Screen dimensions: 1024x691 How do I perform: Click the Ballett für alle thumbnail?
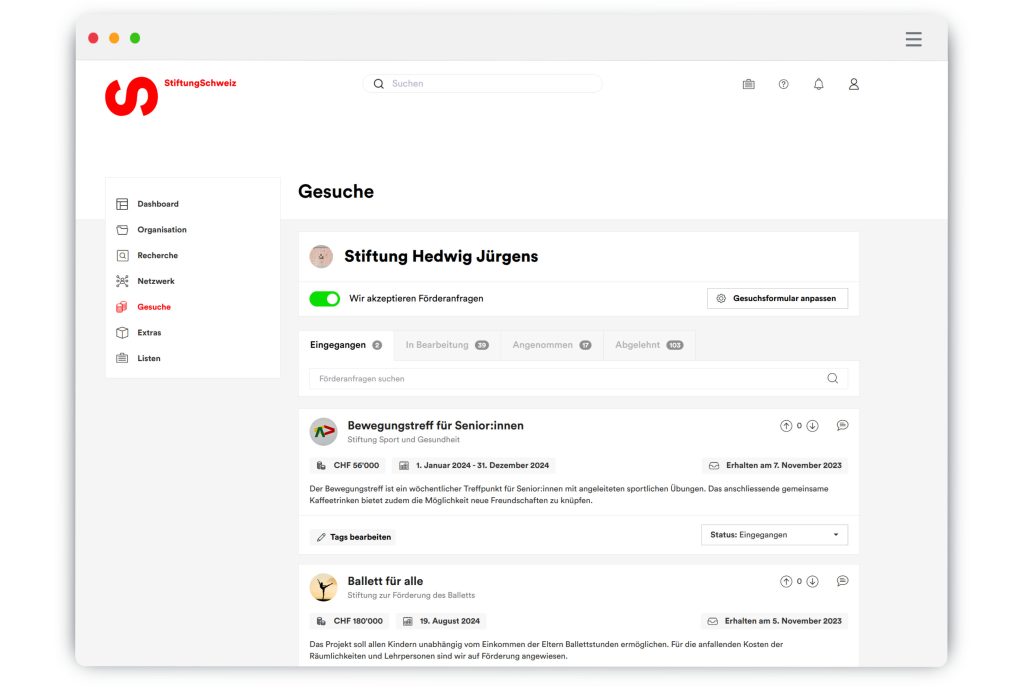click(323, 587)
